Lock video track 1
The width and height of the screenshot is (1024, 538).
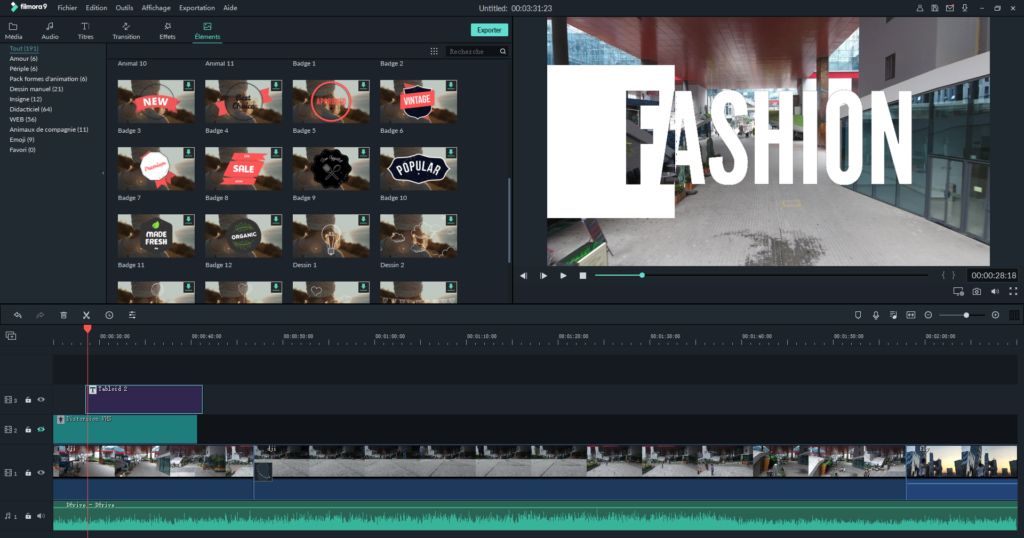tap(28, 472)
